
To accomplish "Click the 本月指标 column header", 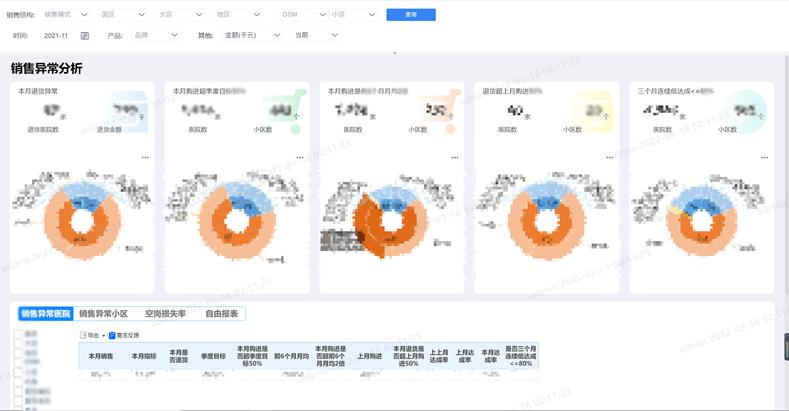I will pos(144,356).
